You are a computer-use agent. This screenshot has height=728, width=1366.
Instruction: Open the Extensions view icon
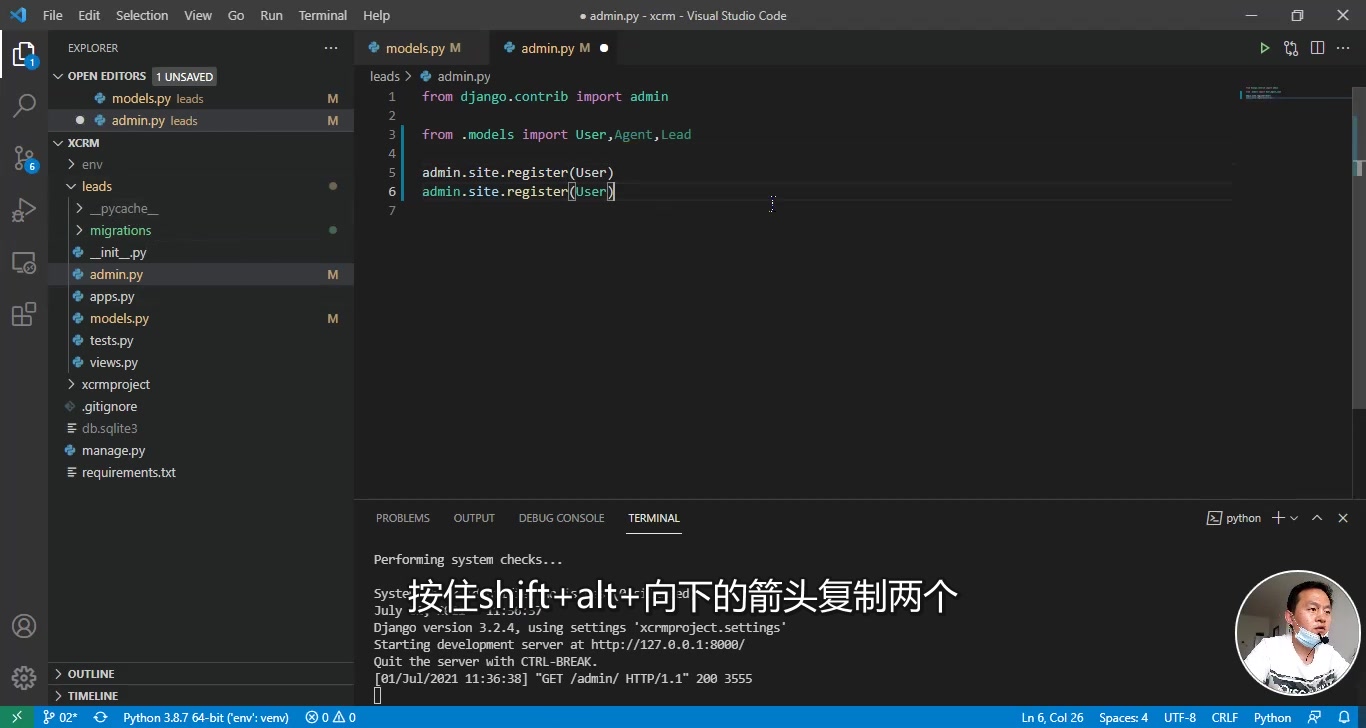[x=24, y=315]
